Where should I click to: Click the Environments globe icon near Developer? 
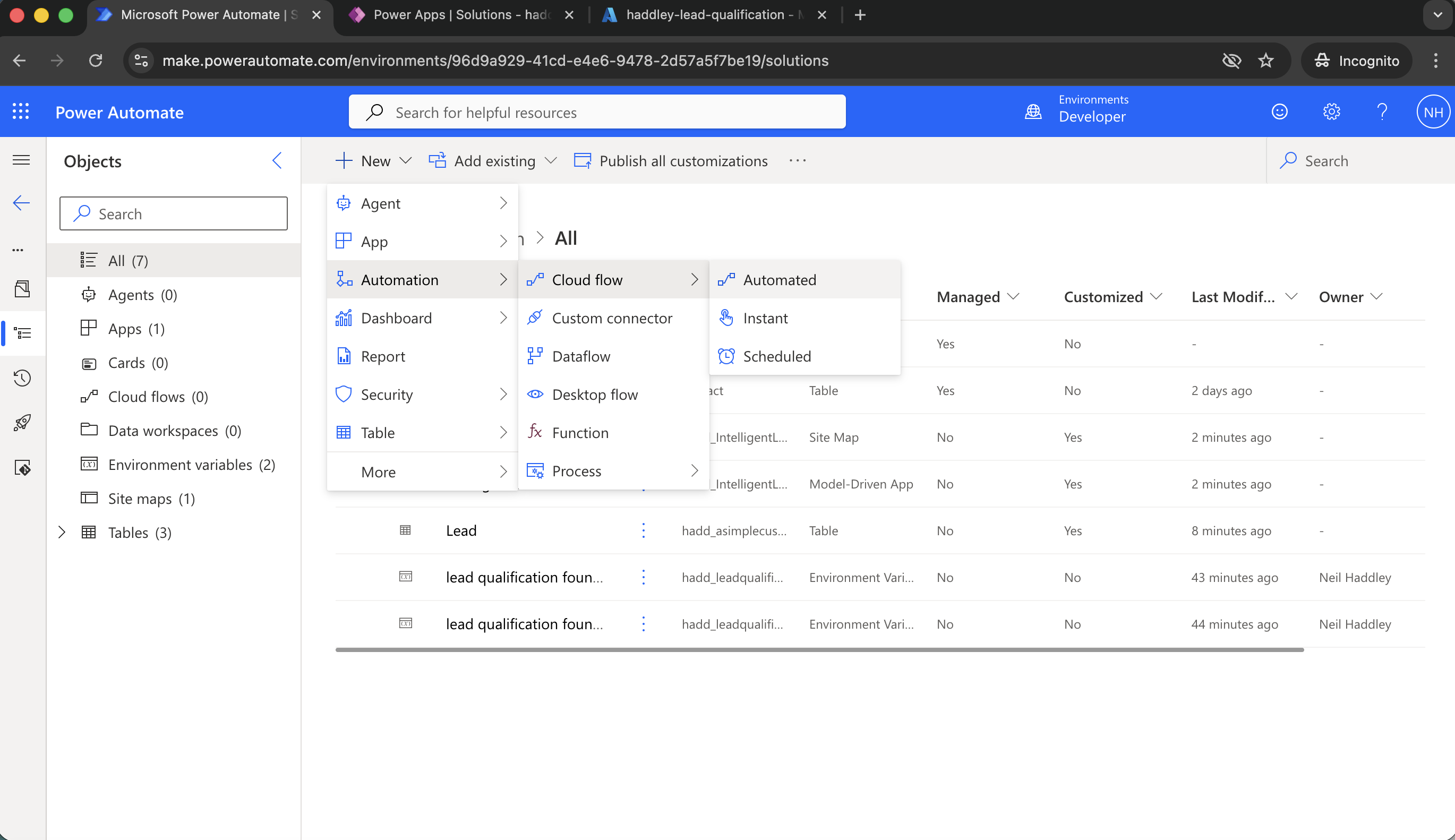1032,112
